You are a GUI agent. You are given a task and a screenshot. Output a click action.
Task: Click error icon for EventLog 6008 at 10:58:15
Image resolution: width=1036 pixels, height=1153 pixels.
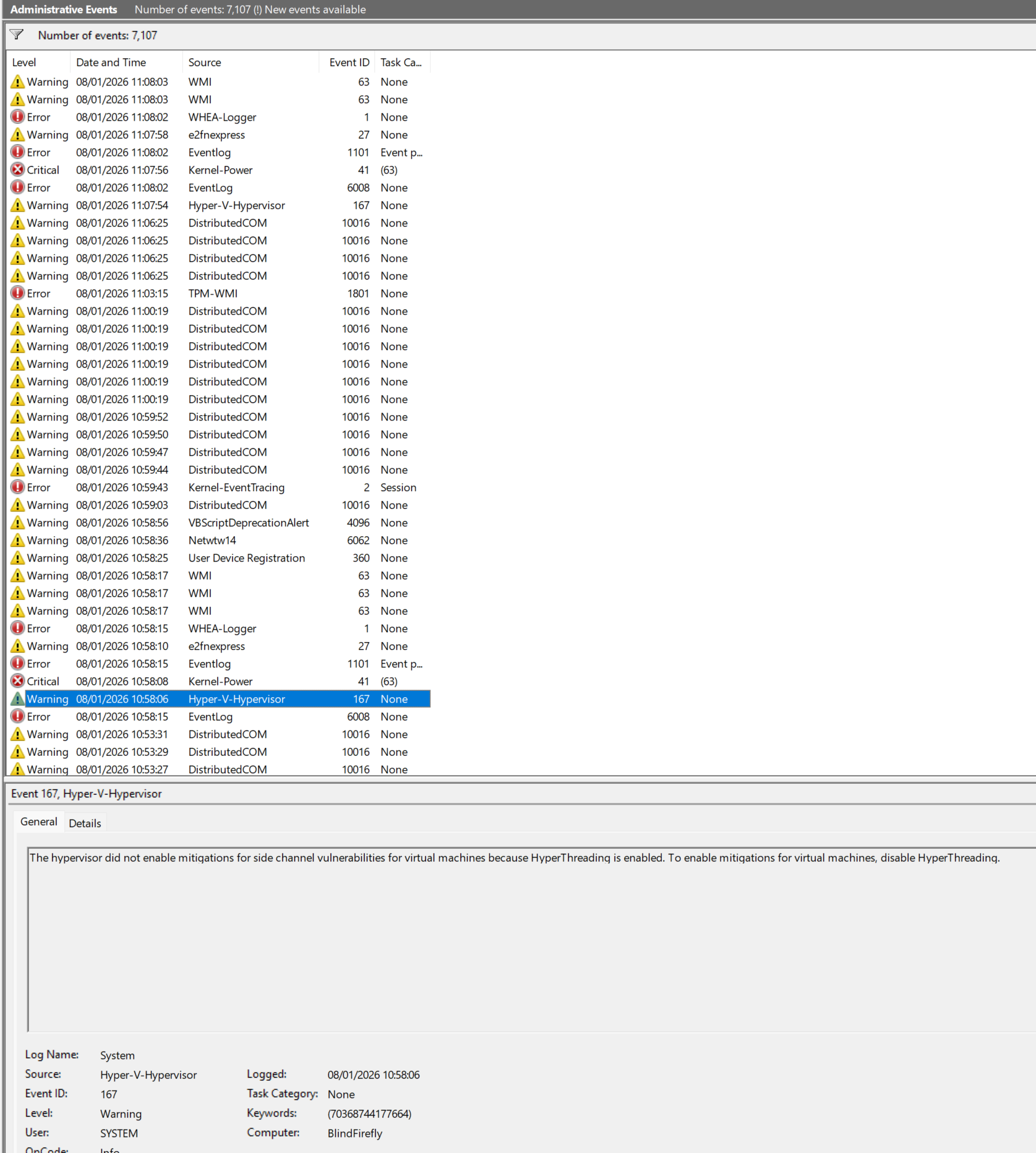pyautogui.click(x=18, y=716)
